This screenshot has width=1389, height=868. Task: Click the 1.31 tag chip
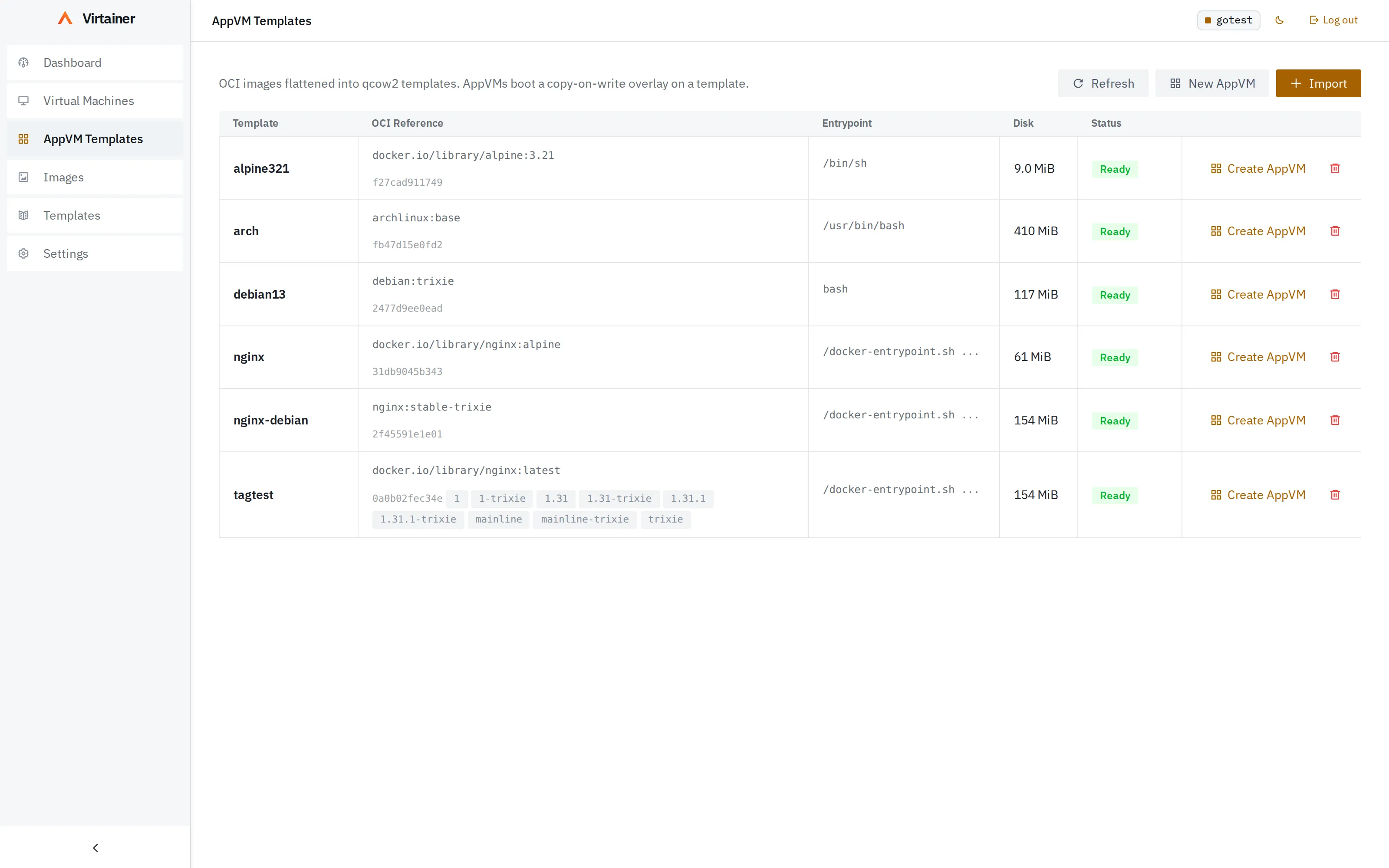(556, 498)
